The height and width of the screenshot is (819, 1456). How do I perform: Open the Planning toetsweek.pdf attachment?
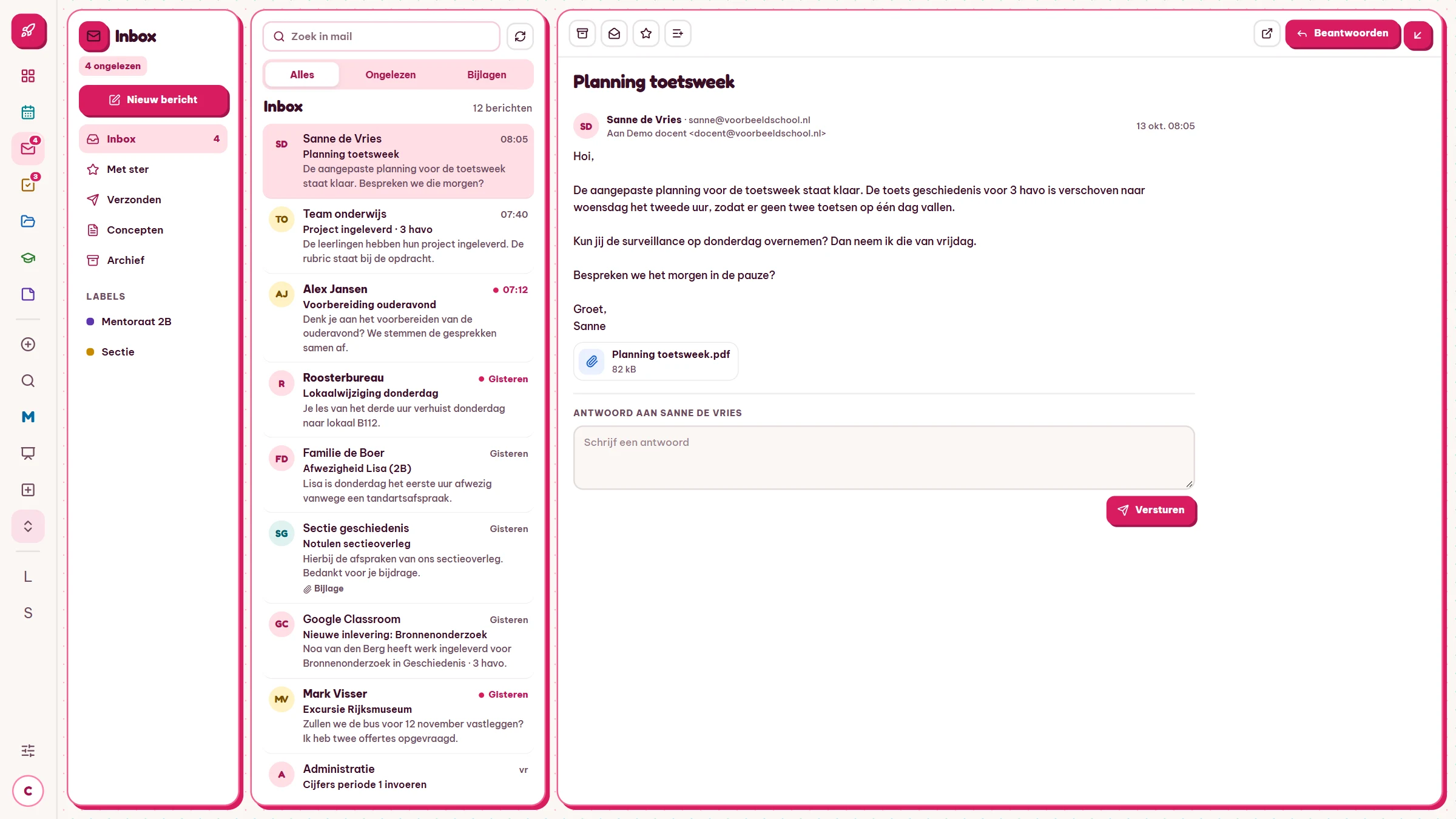pyautogui.click(x=656, y=362)
